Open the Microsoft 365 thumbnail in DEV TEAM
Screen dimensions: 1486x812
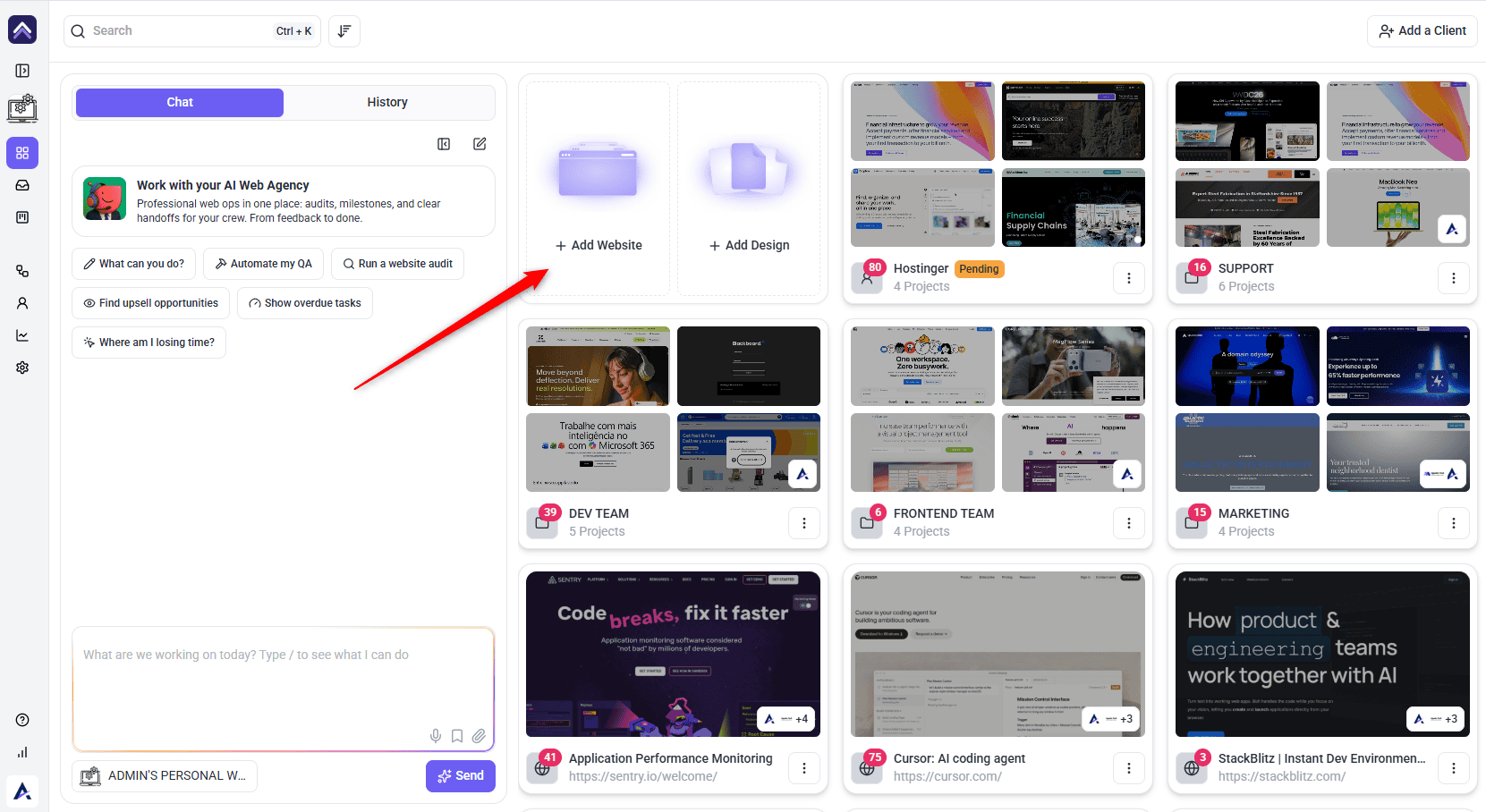click(x=598, y=453)
